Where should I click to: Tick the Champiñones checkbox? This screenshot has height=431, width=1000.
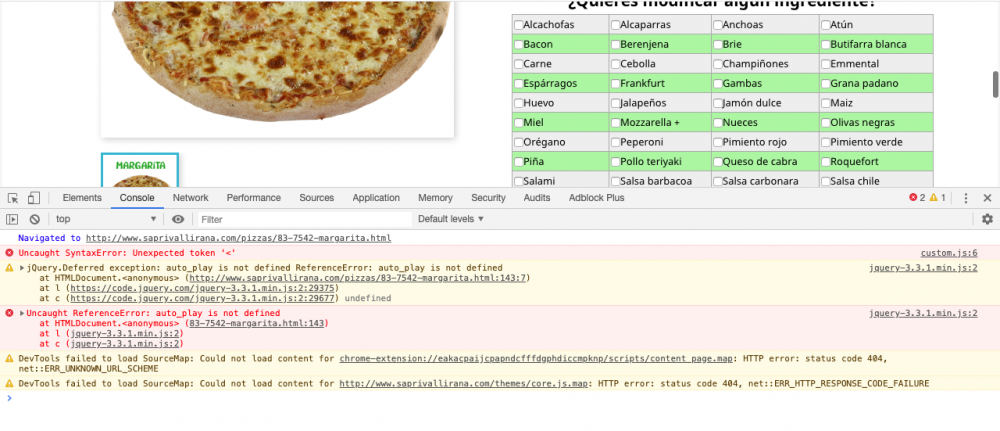tap(718, 64)
